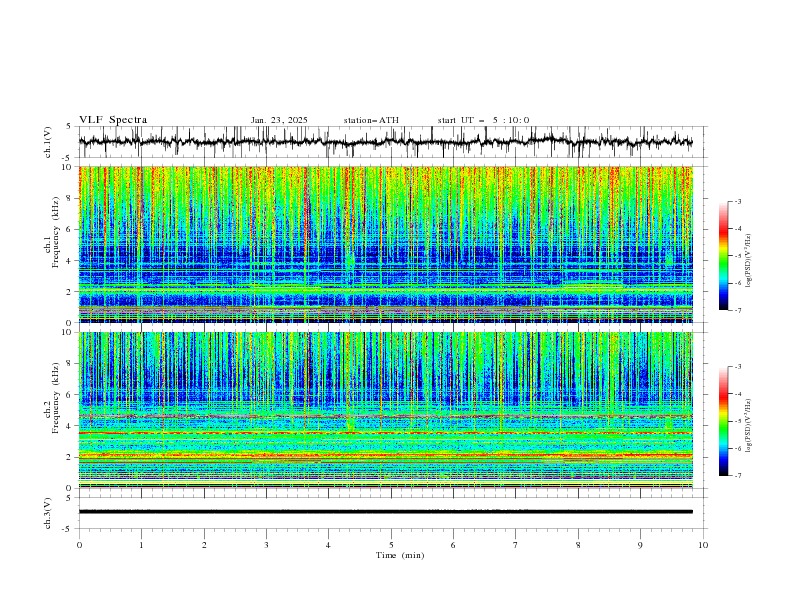Click the ch.1 voltage waveform trace

(x=385, y=142)
